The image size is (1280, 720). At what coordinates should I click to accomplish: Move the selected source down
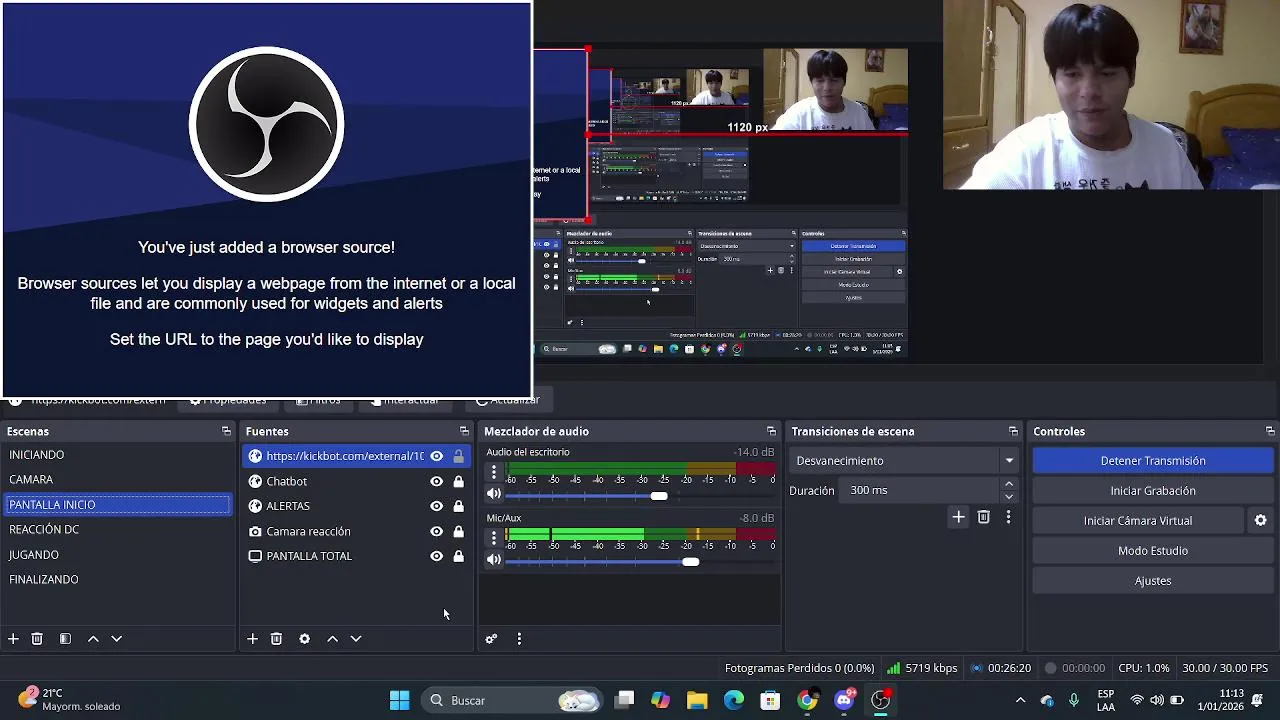coord(355,639)
